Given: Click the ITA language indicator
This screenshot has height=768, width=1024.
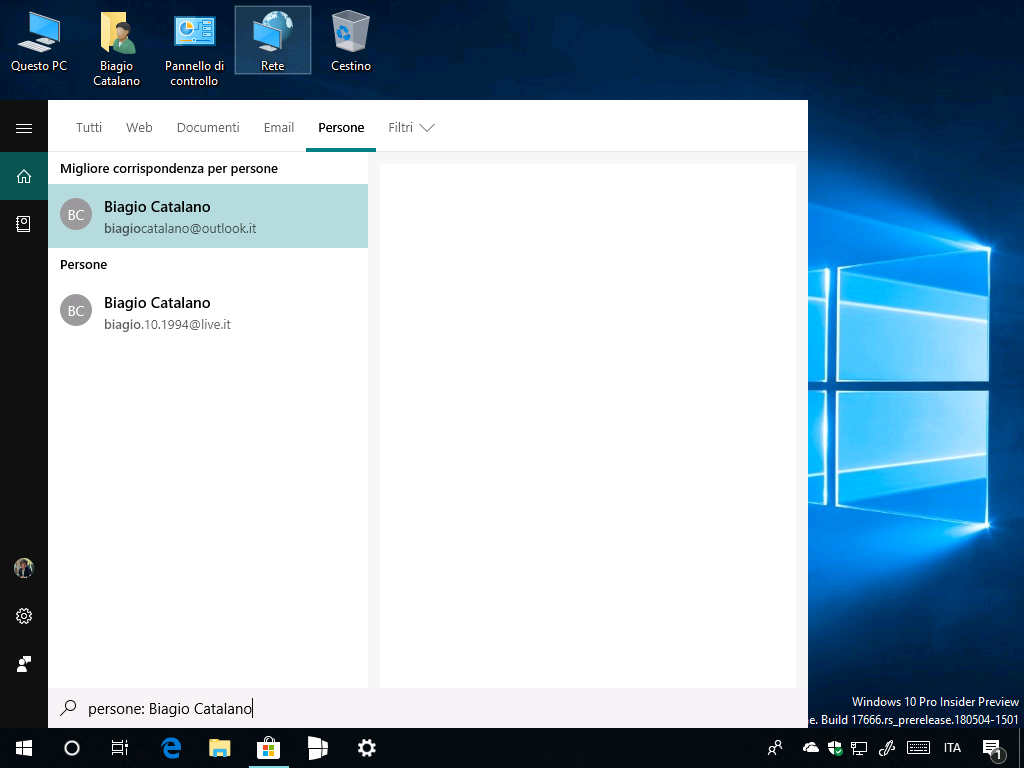Looking at the screenshot, I should 952,748.
